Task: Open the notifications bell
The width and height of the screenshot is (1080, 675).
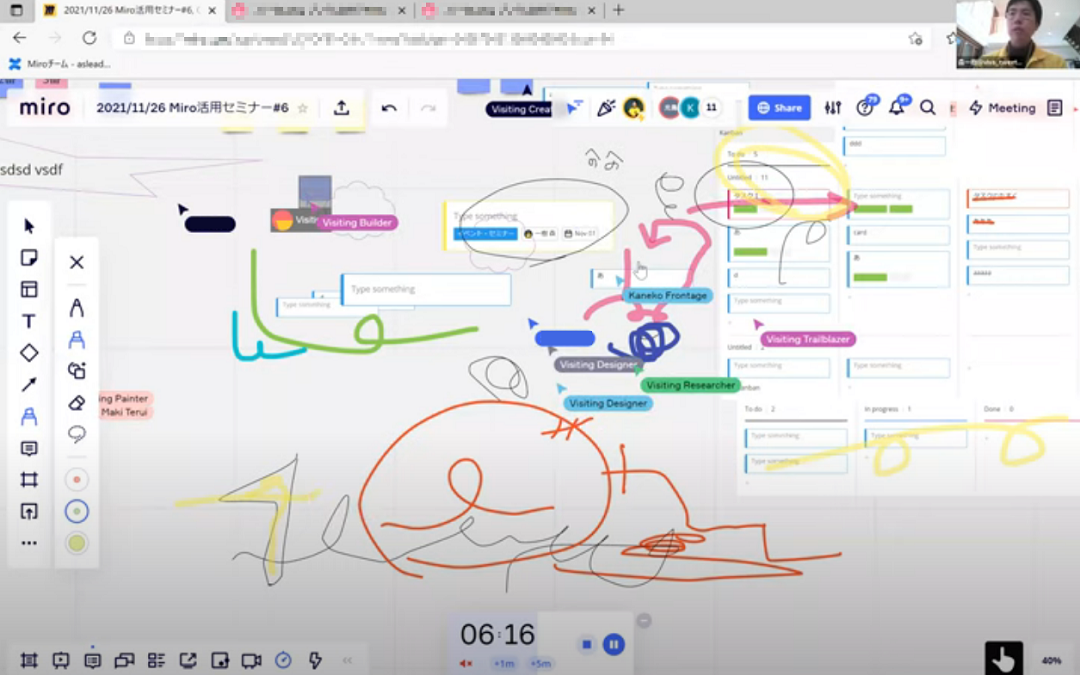Action: coord(896,107)
